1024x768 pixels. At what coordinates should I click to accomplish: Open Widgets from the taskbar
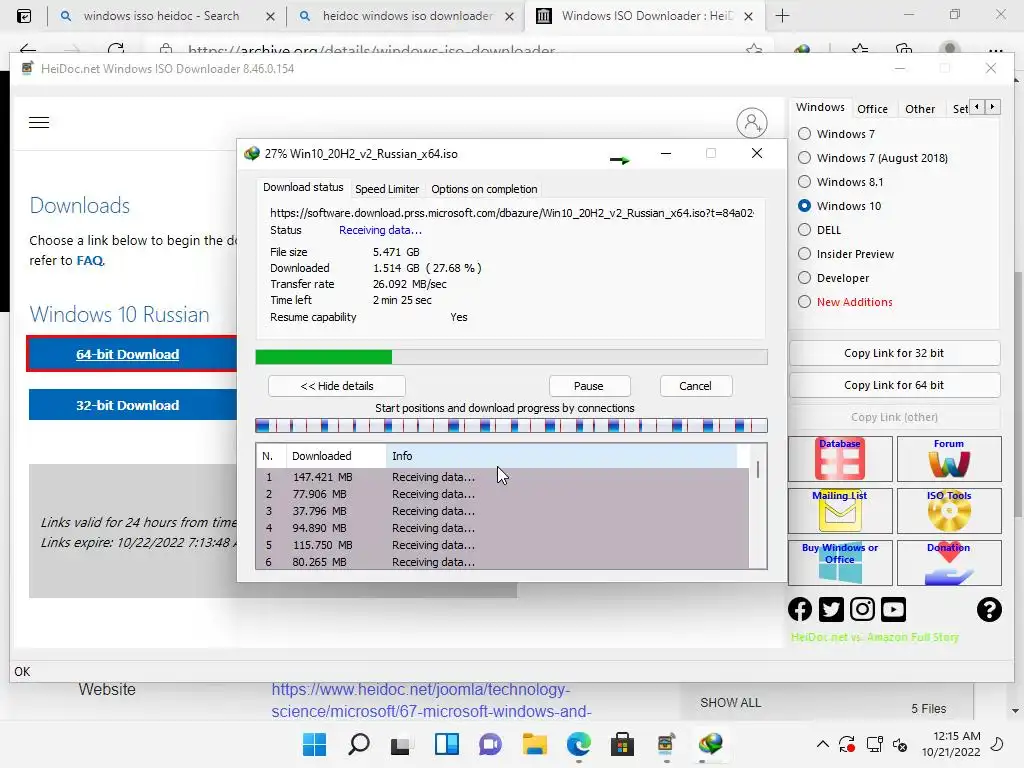pos(447,744)
